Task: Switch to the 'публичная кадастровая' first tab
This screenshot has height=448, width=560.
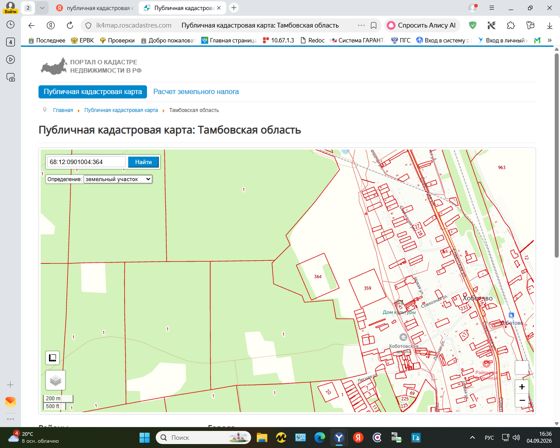Action: pos(95,8)
